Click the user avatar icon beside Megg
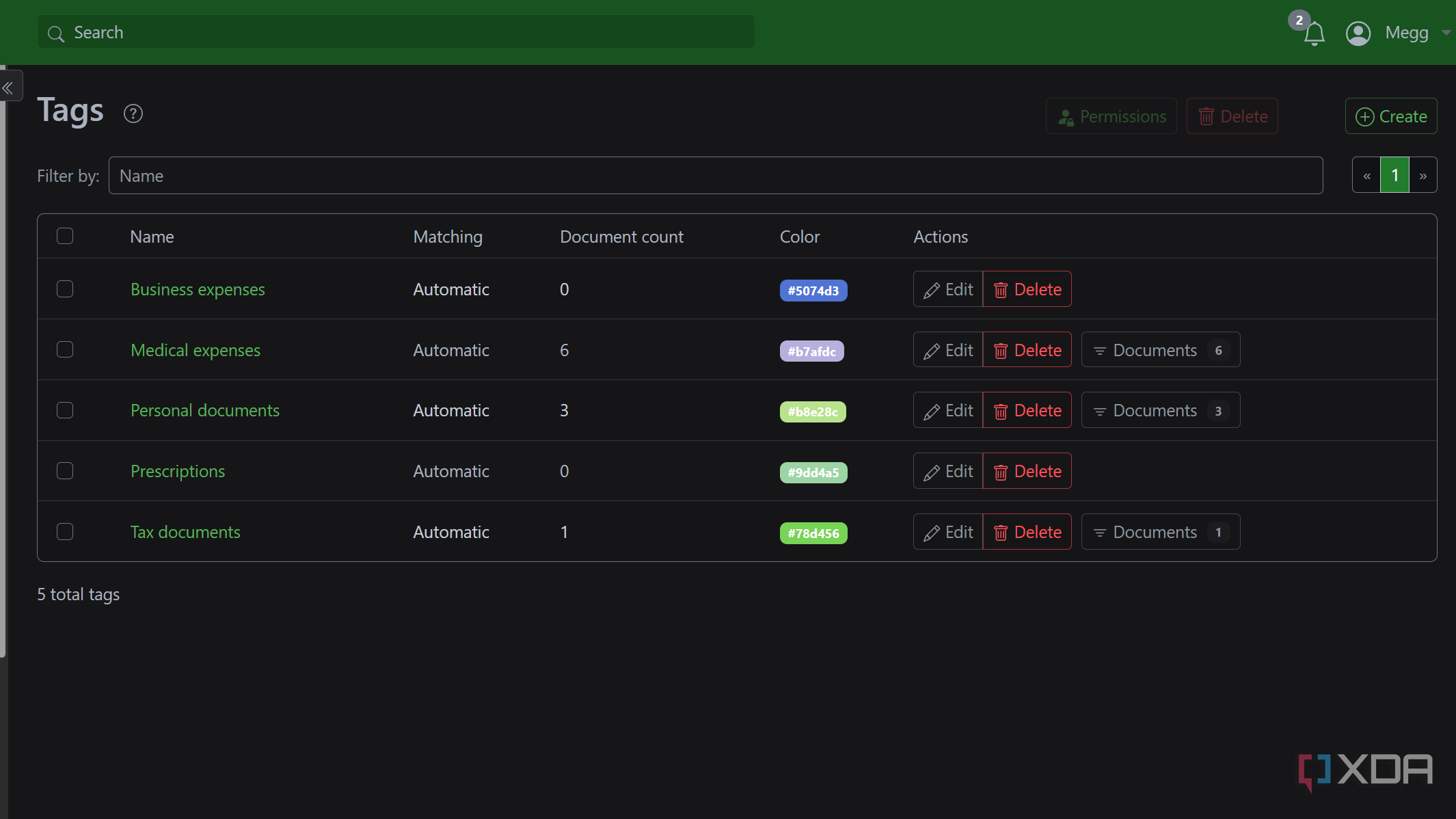Viewport: 1456px width, 819px height. click(1358, 33)
